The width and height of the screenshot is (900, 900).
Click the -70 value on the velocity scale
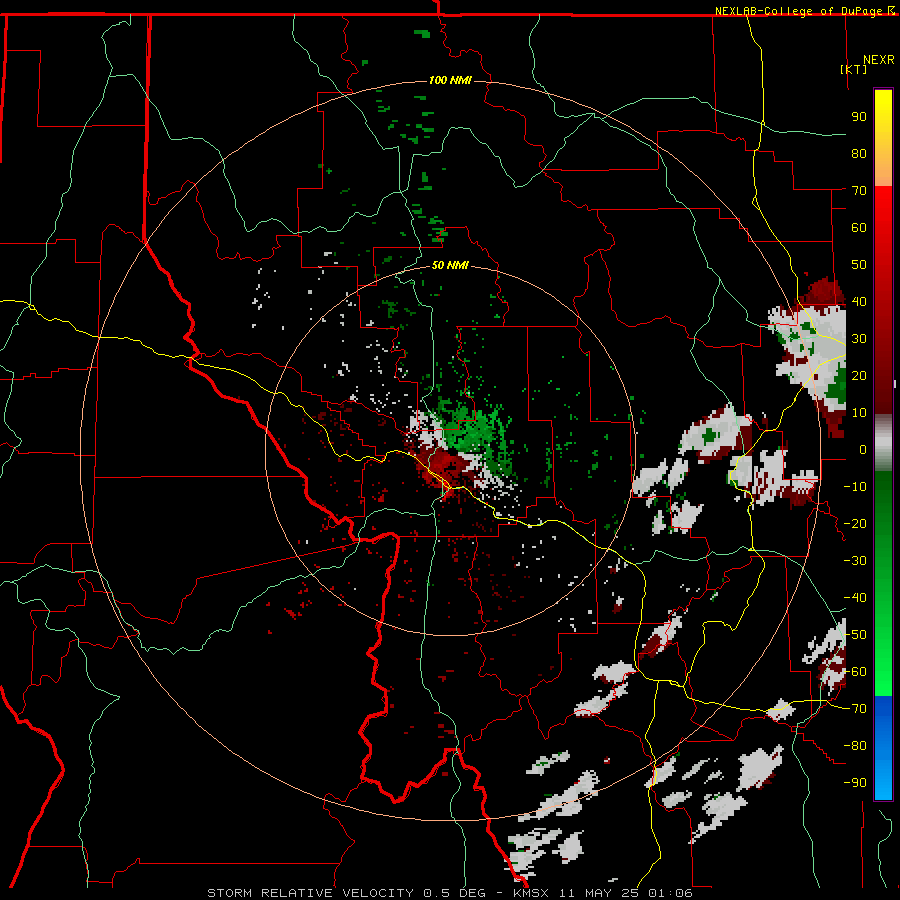(855, 709)
